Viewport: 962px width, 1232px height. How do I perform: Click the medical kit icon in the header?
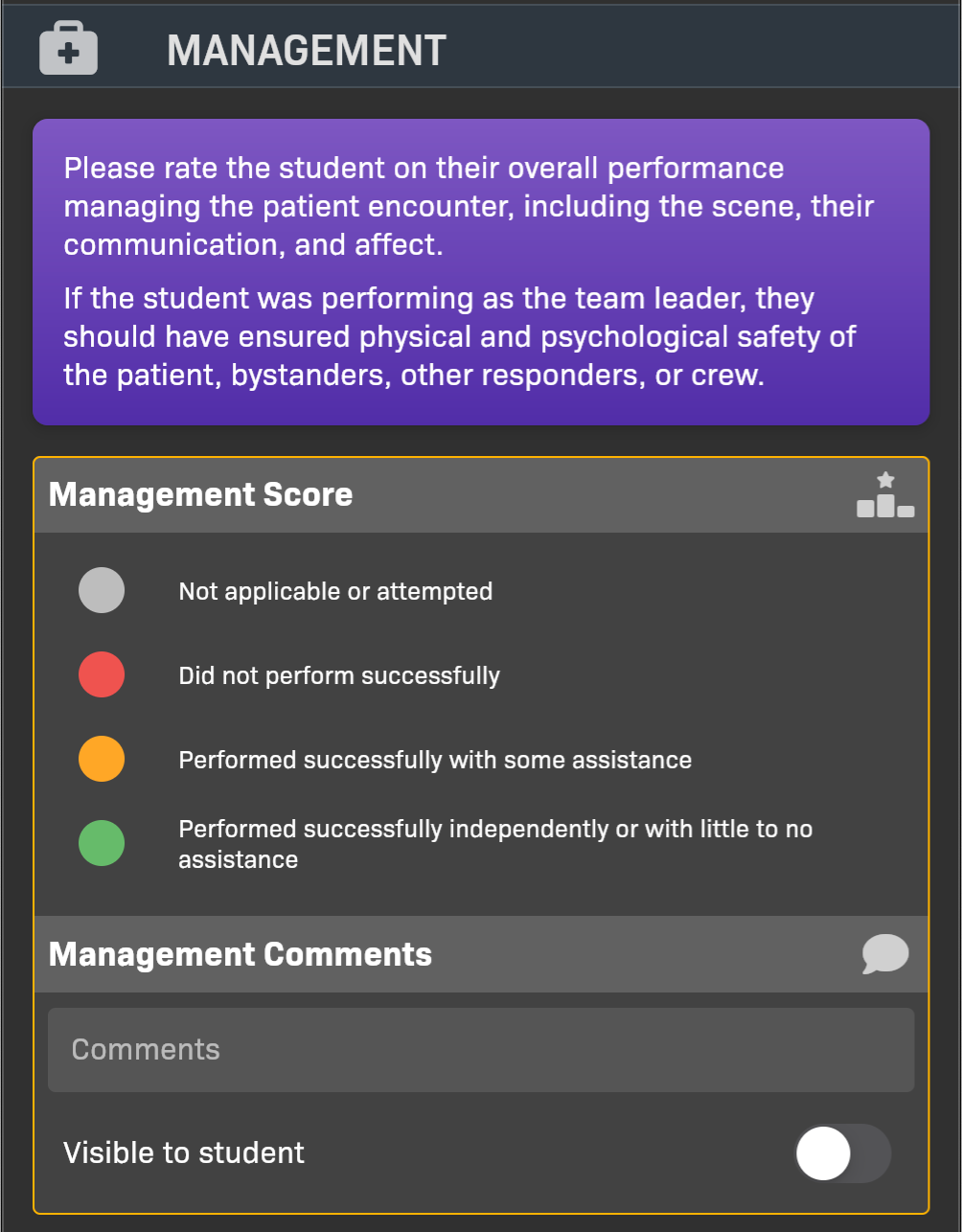pos(68,48)
